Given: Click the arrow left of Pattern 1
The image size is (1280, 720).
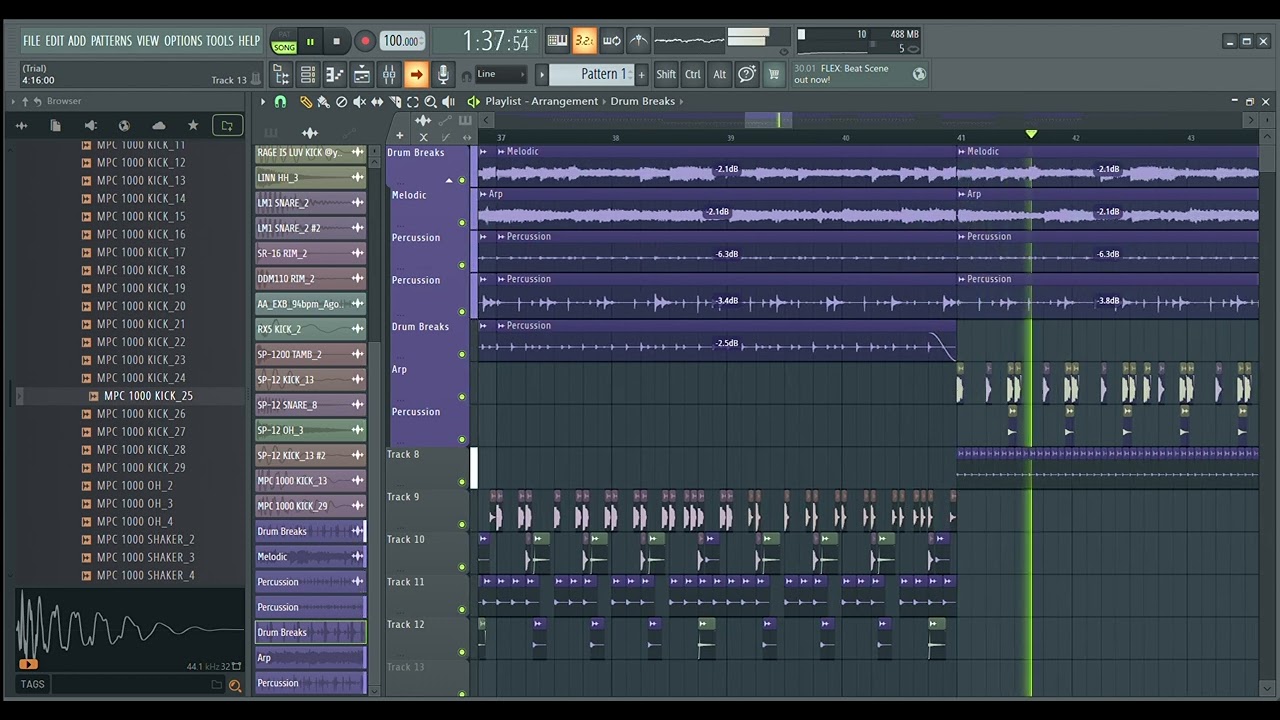Looking at the screenshot, I should [542, 74].
